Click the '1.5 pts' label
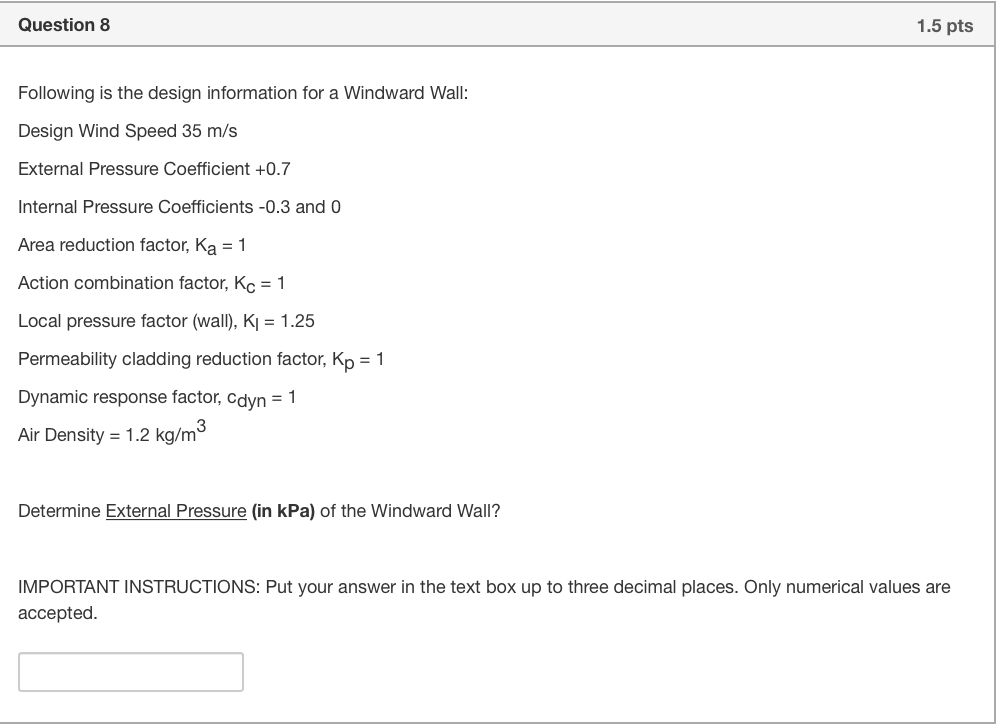1000x726 pixels. tap(945, 26)
